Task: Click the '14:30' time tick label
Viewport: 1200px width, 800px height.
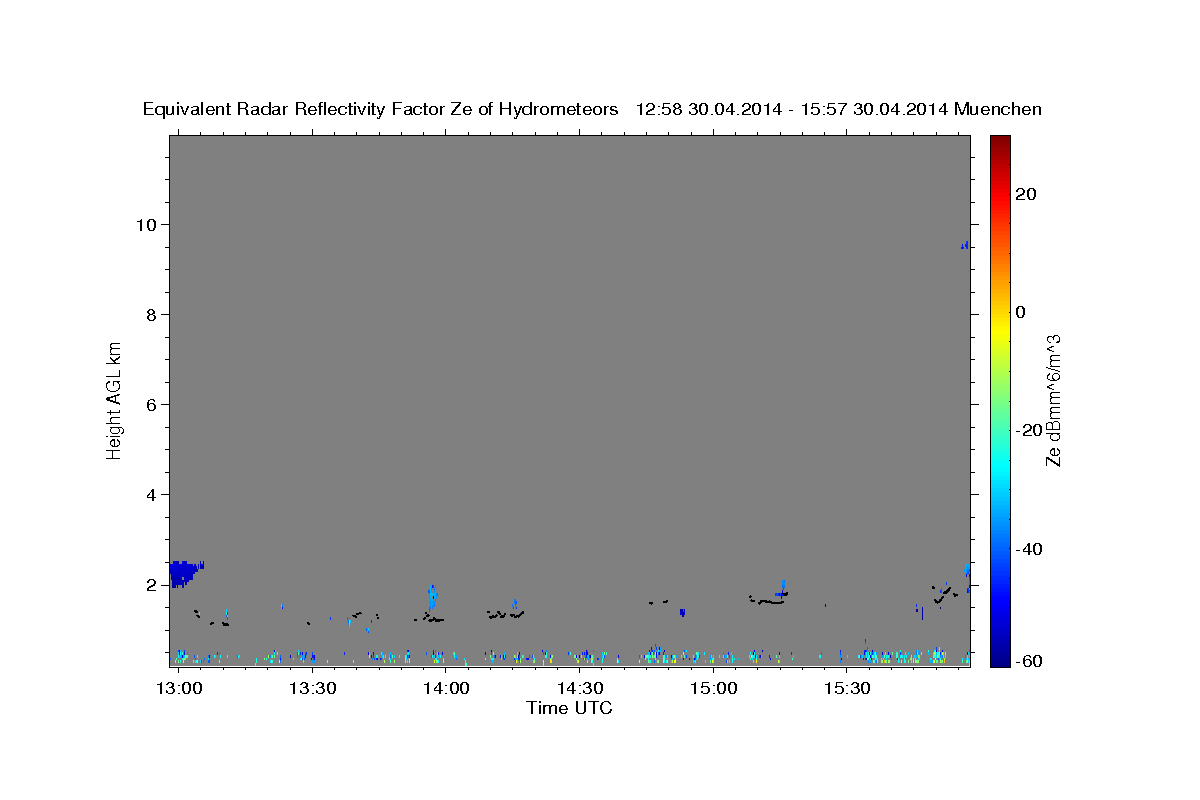Action: [580, 689]
